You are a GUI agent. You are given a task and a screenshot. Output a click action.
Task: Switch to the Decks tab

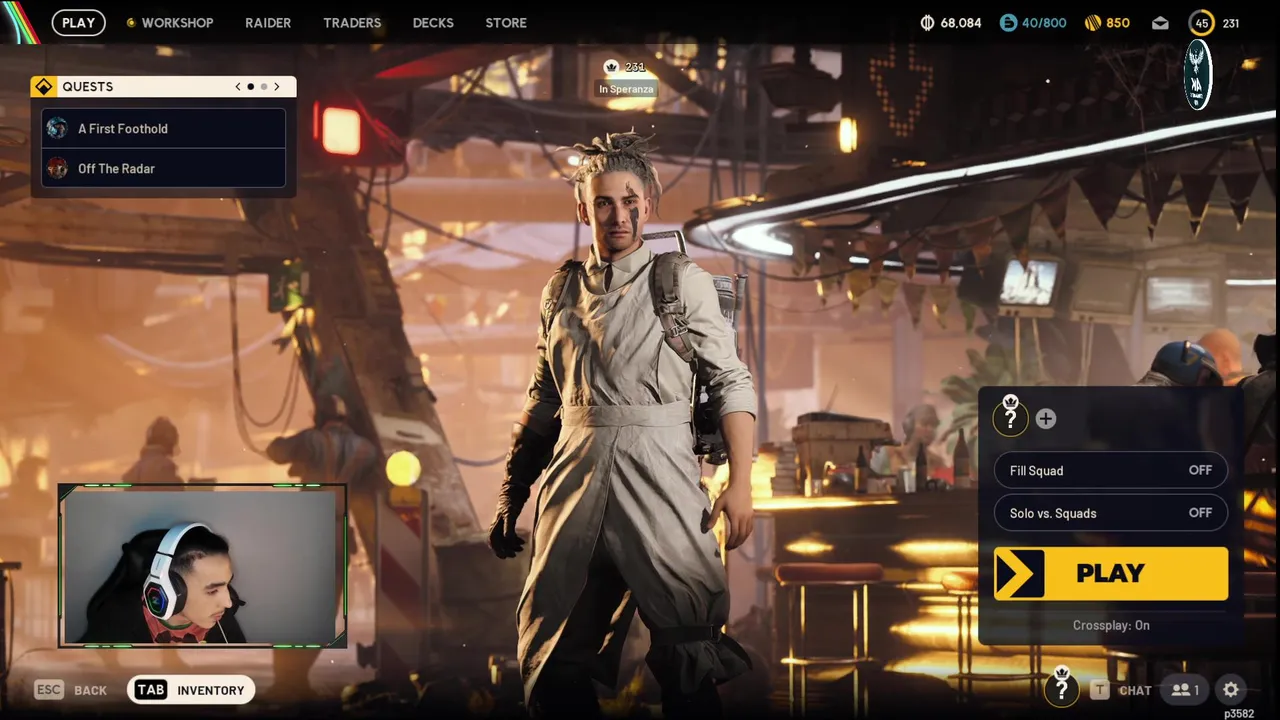click(x=433, y=22)
